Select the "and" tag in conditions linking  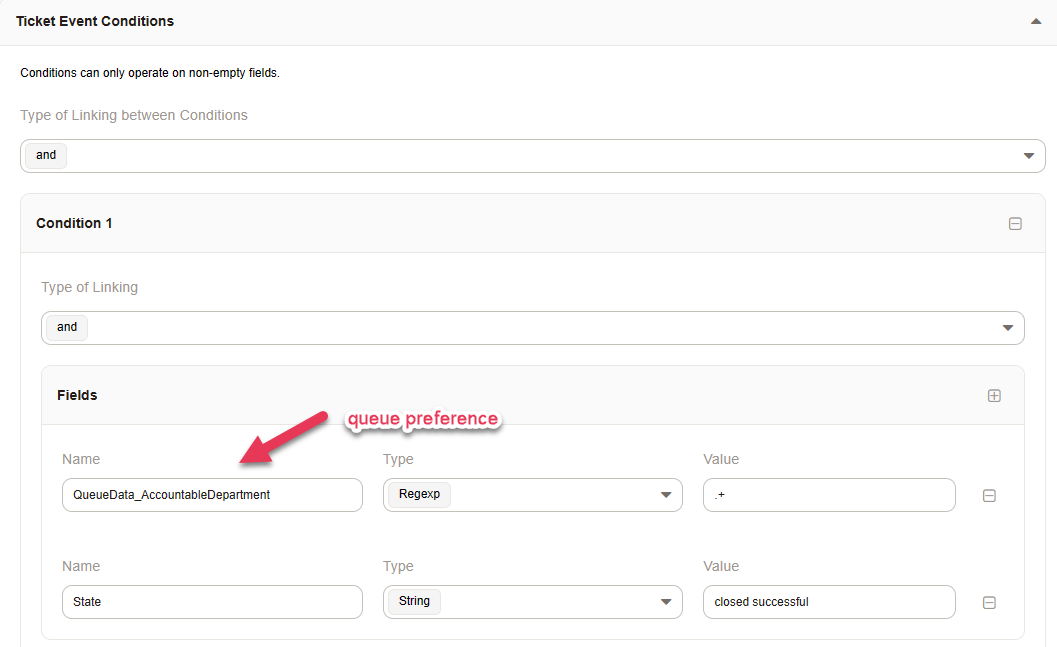pos(46,156)
